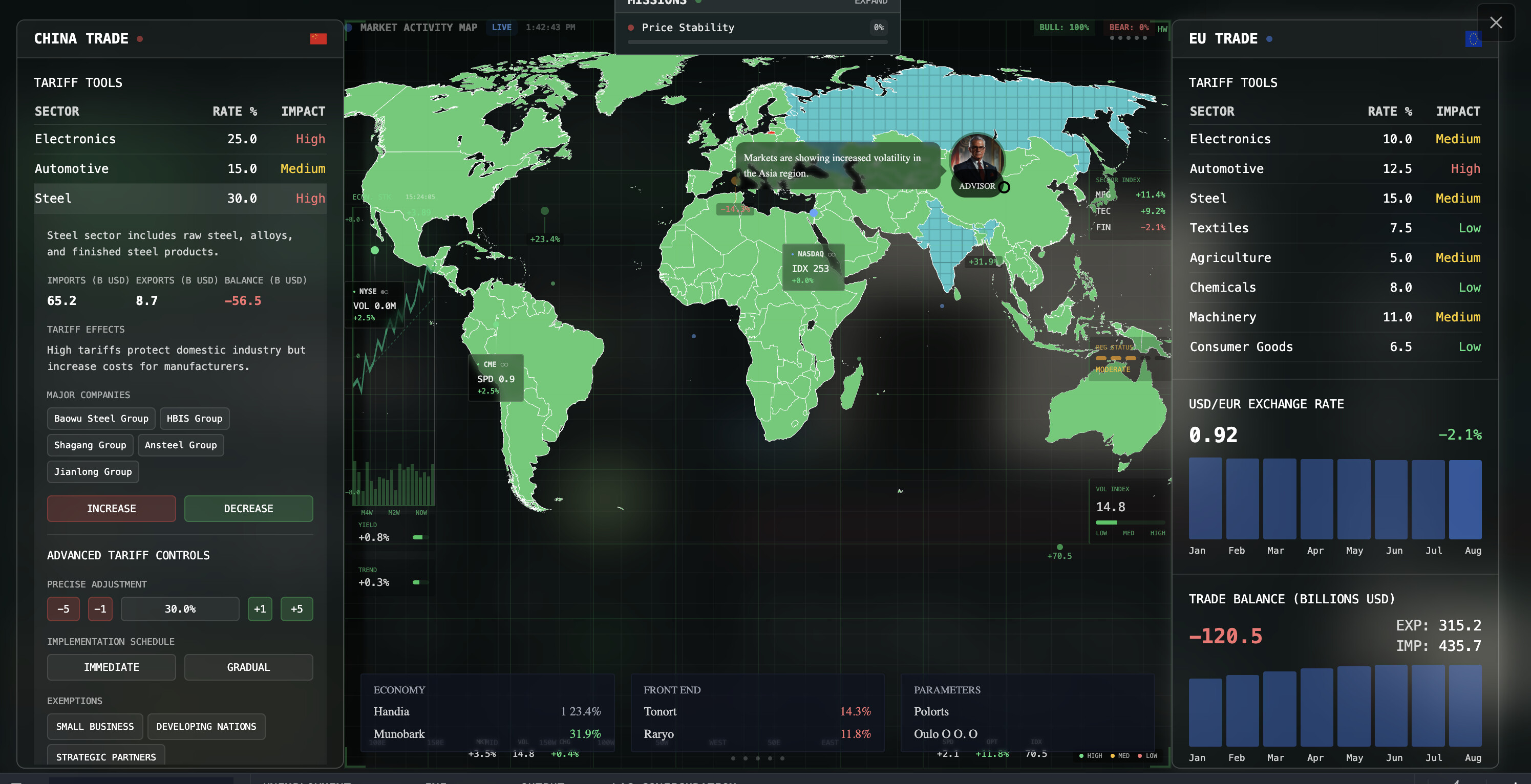Open the NASDAQ IDX 253 map marker
1531x784 pixels.
813,267
